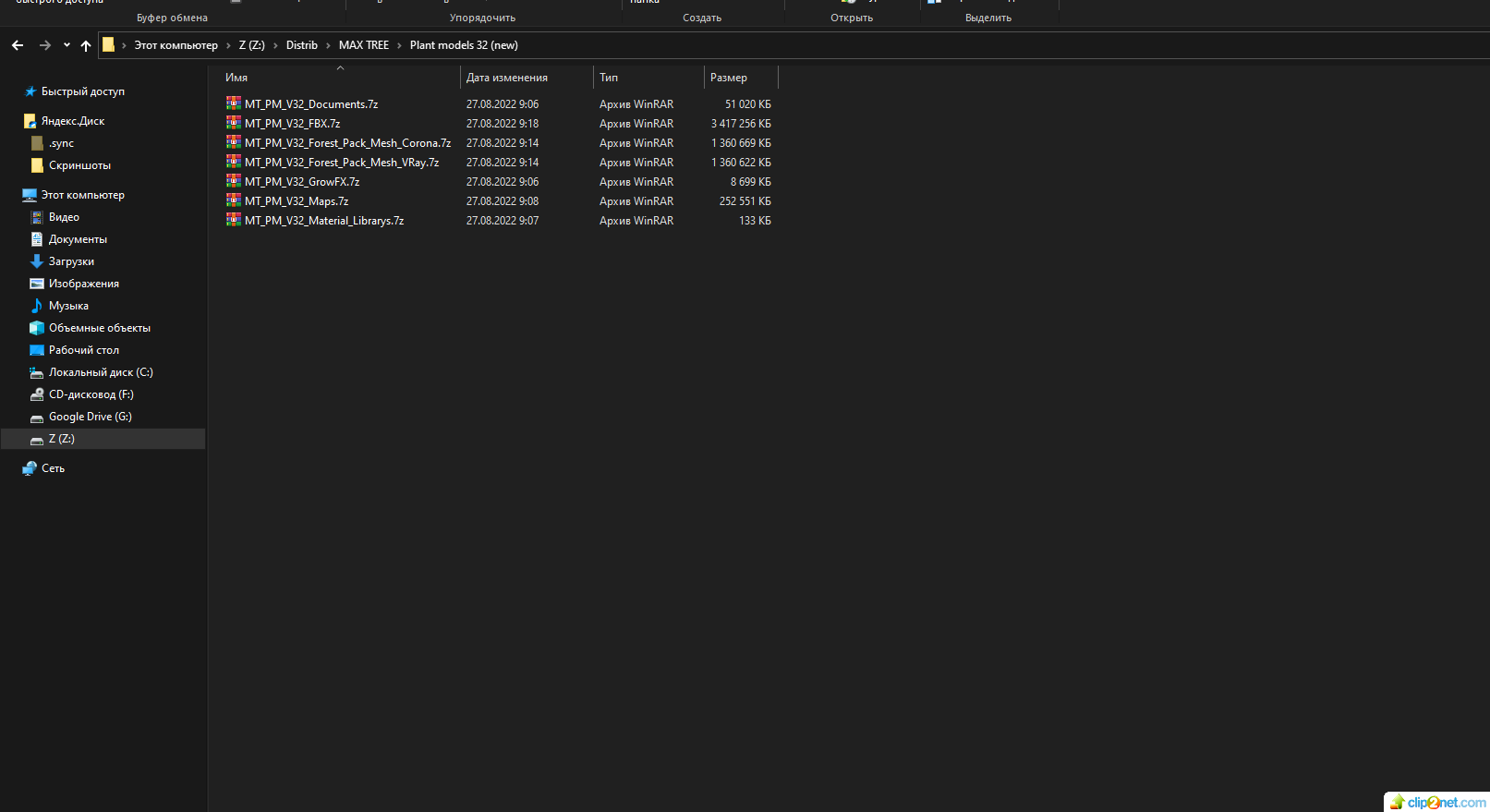Click the 'Рабочий стол' desktop icon

click(x=37, y=350)
